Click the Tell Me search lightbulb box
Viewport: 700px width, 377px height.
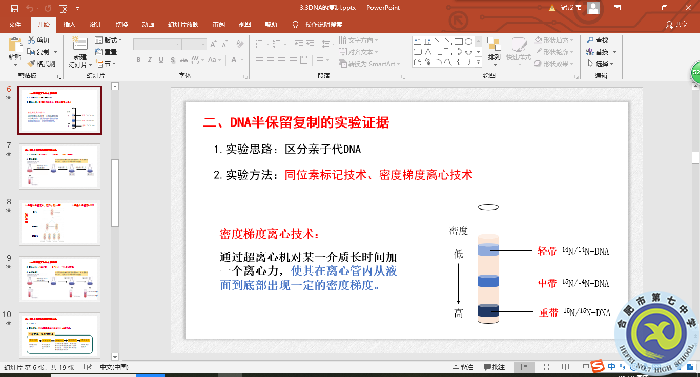pos(317,25)
